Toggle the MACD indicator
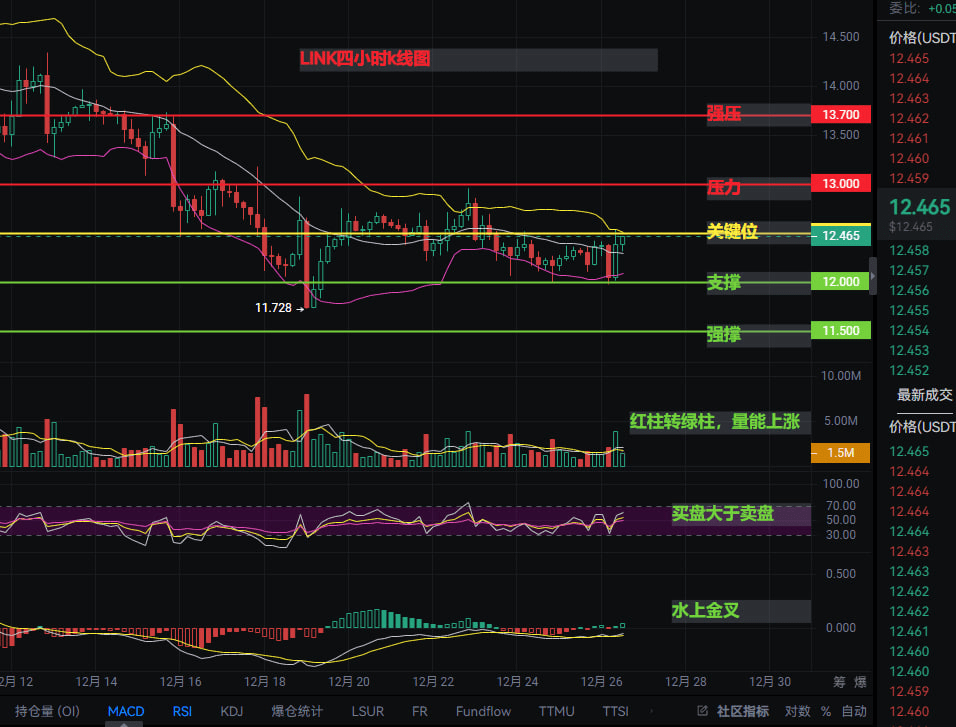Screen dimensions: 956x727 point(126,711)
